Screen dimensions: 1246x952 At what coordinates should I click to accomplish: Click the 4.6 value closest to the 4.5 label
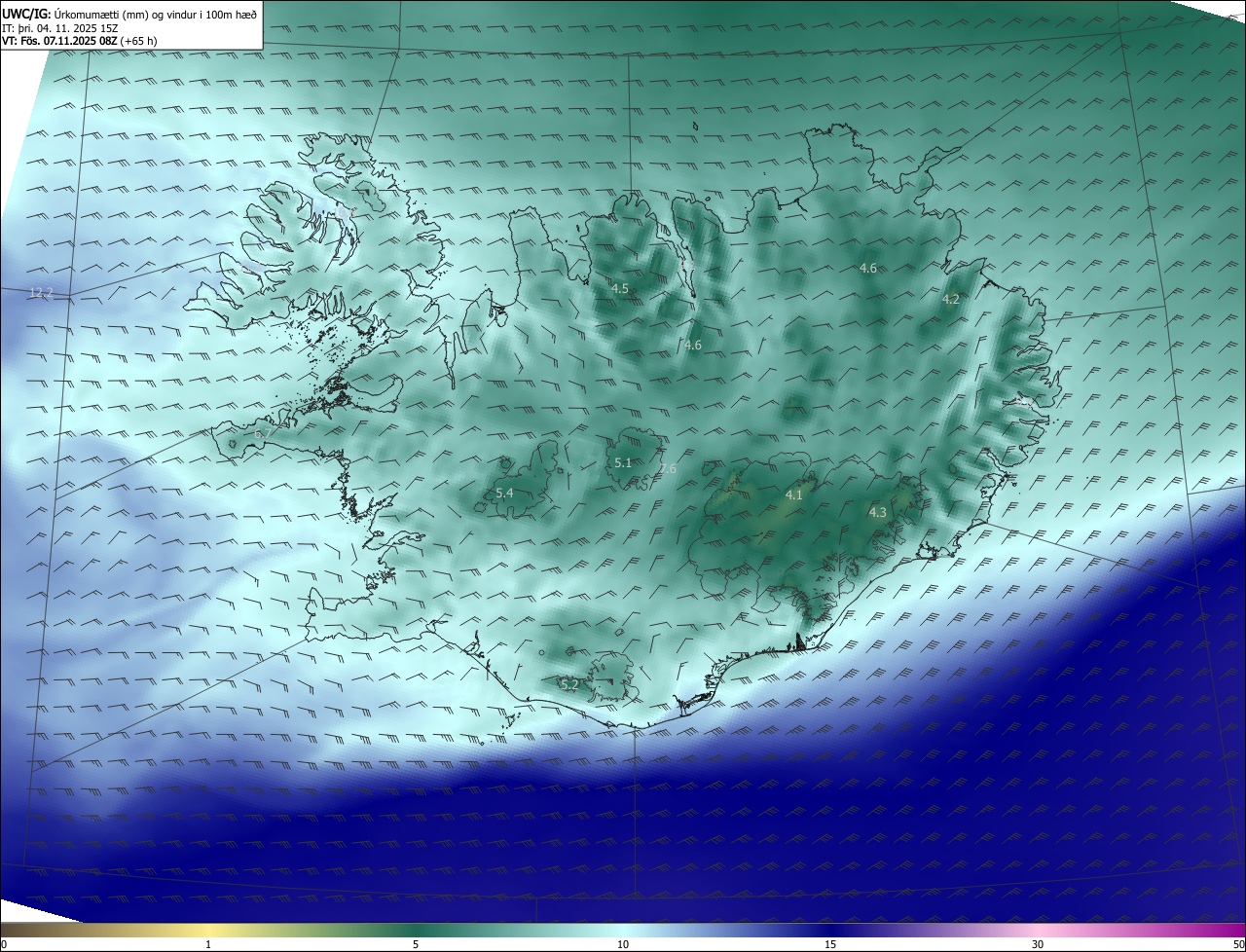pos(693,346)
